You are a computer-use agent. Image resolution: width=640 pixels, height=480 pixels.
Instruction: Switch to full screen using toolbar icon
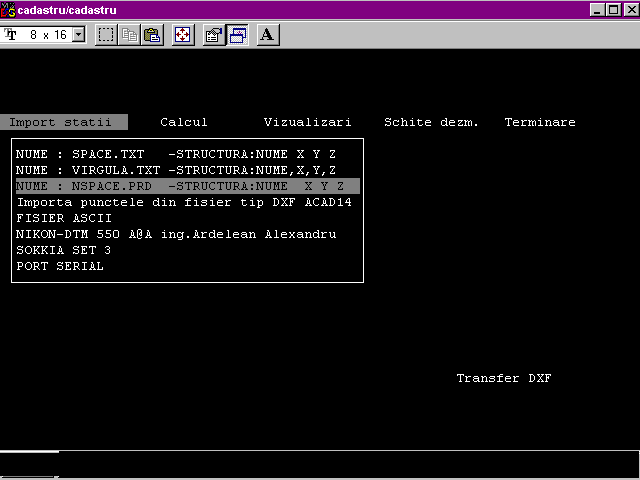click(182, 35)
